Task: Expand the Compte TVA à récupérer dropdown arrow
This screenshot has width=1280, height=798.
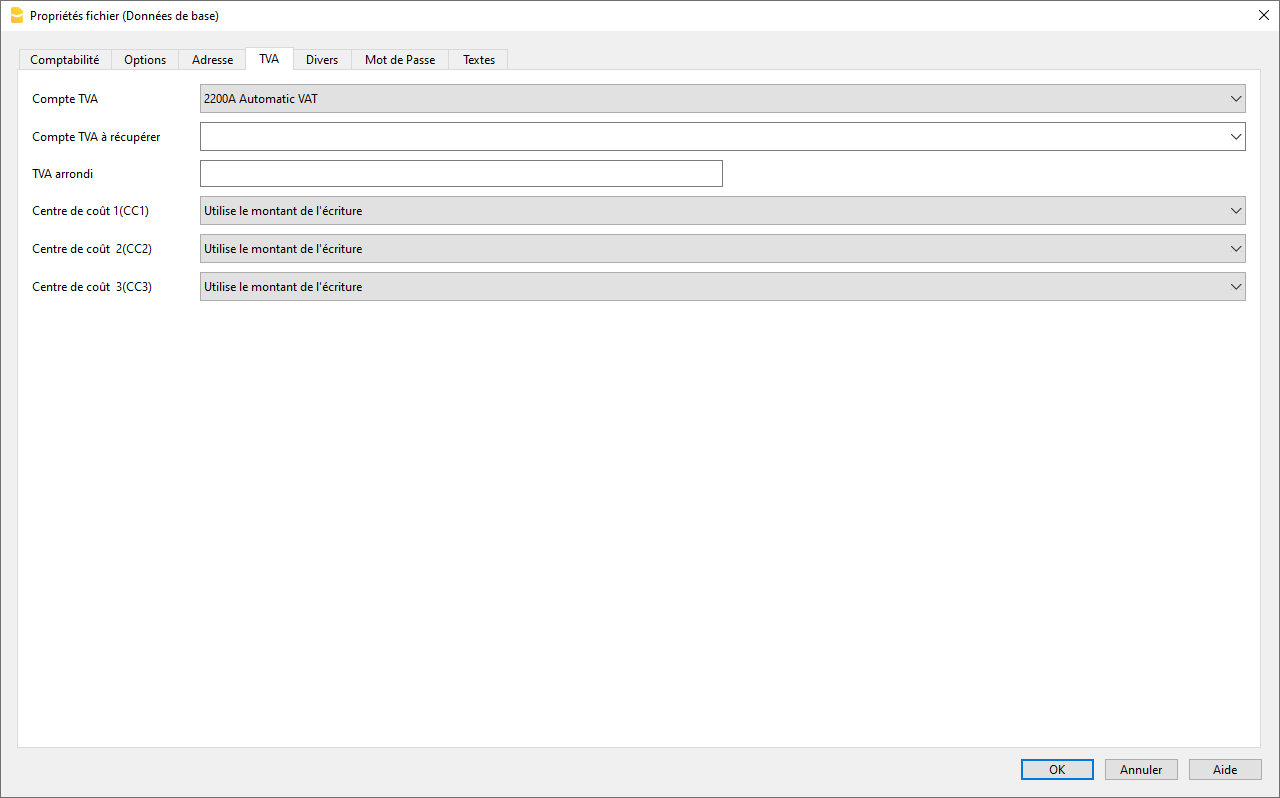Action: (1236, 137)
